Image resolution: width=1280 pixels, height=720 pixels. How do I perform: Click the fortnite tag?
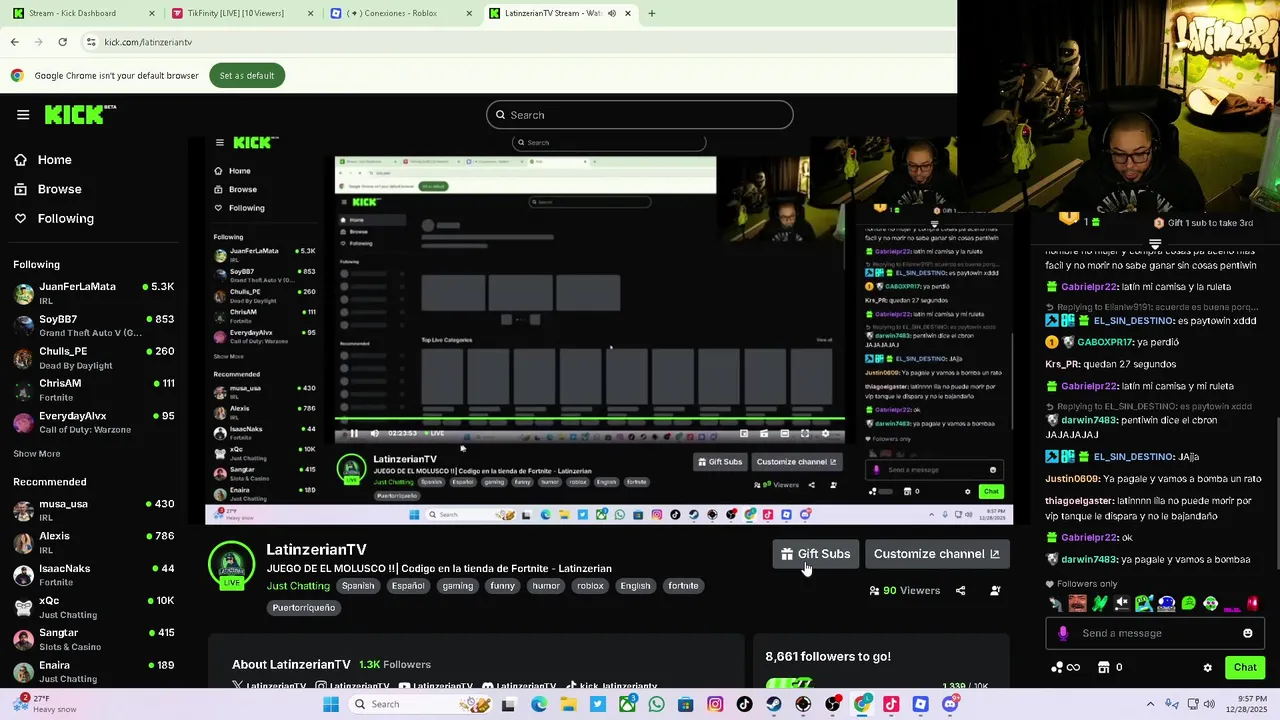click(x=684, y=586)
